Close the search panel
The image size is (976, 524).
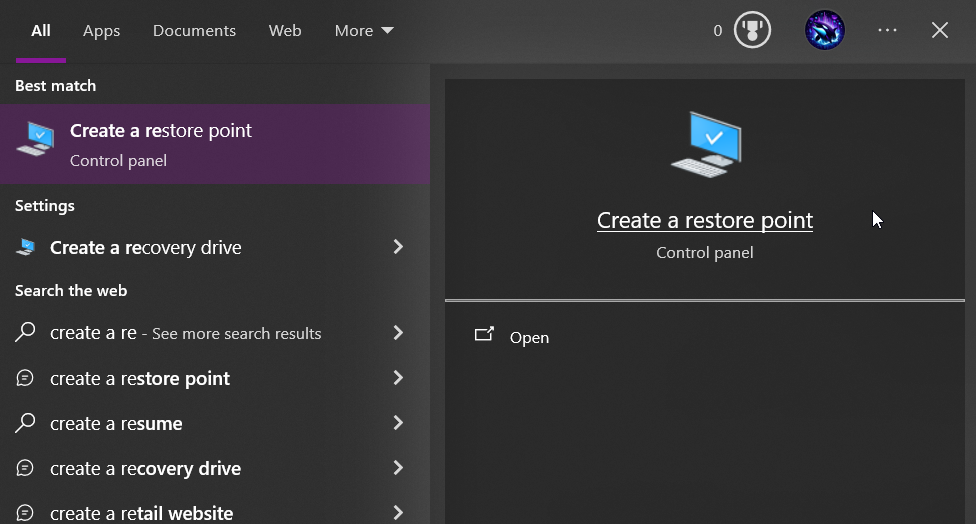(x=939, y=30)
